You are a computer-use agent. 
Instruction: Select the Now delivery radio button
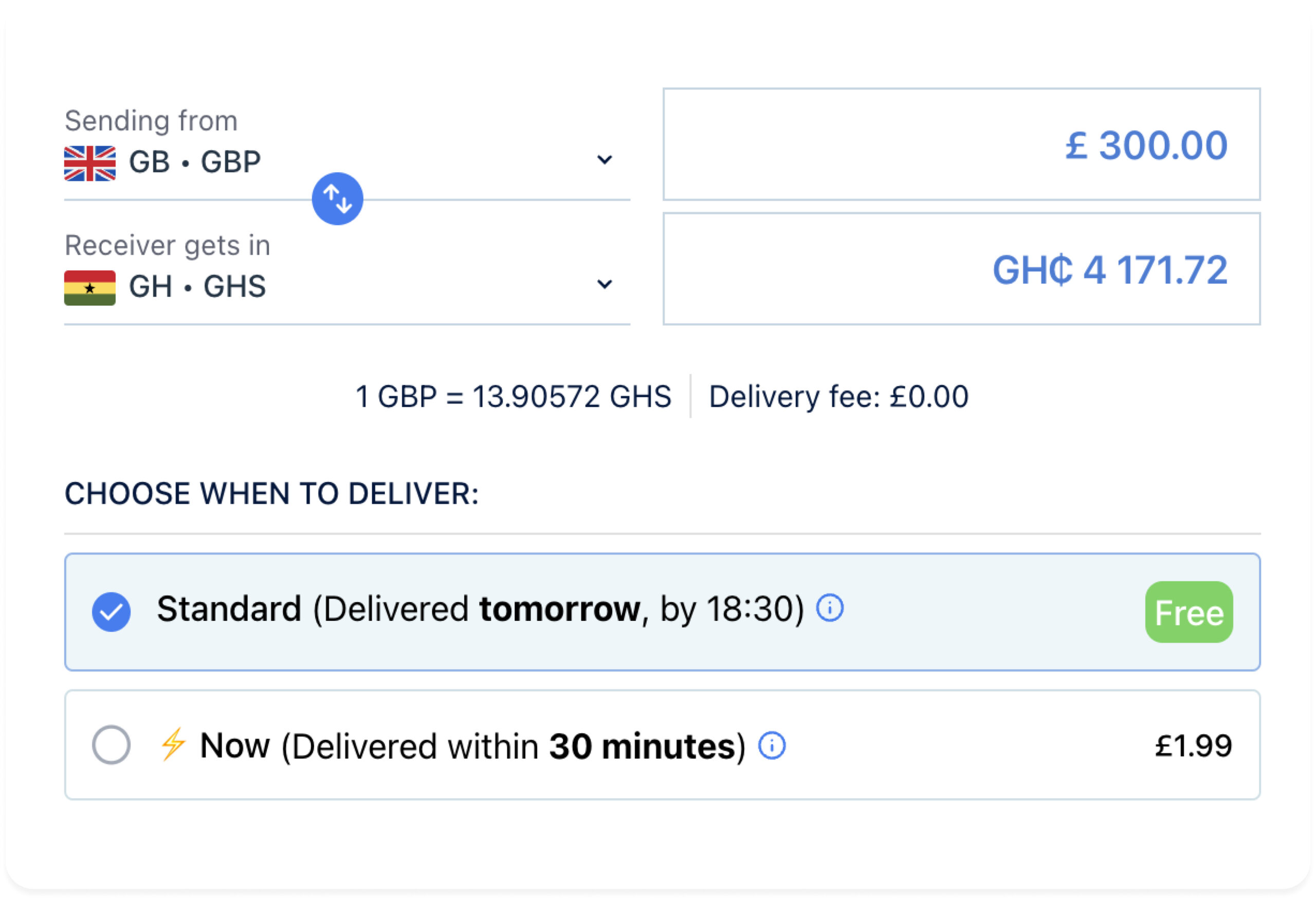coord(112,745)
